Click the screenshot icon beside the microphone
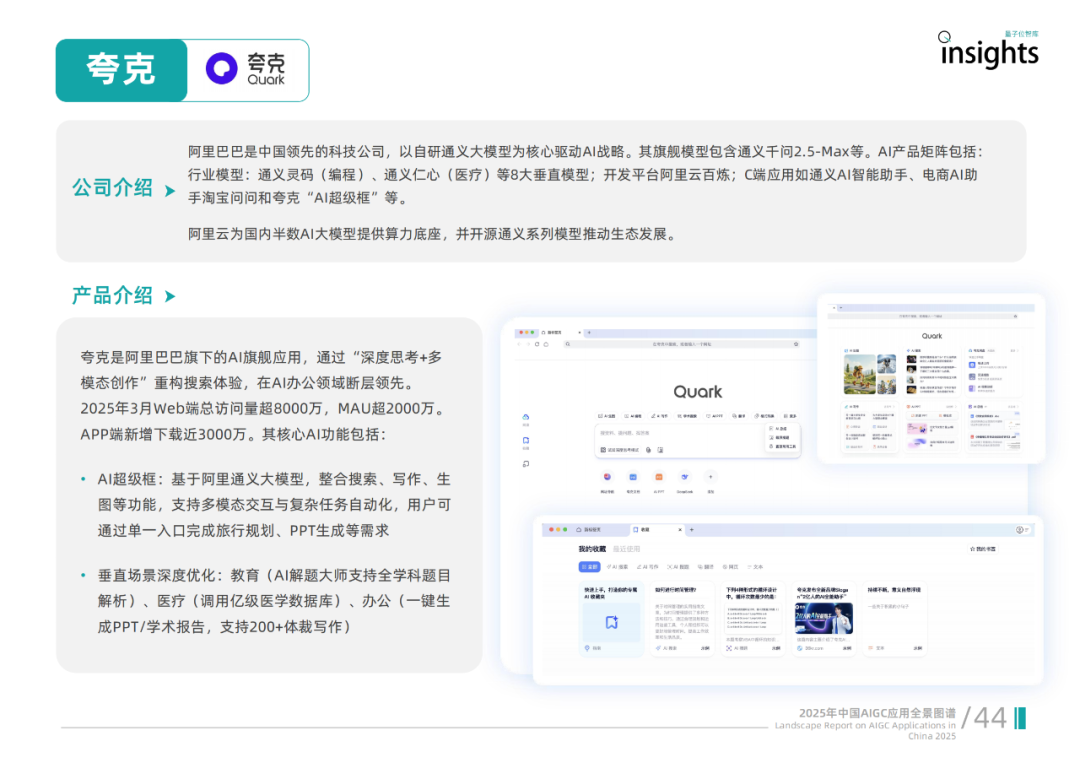 (660, 450)
